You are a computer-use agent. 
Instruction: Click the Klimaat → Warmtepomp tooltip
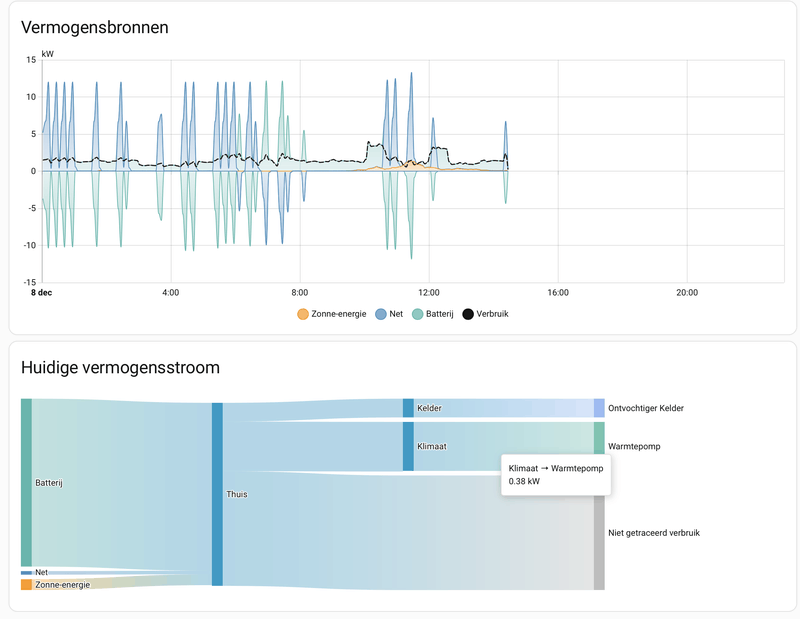(x=556, y=474)
